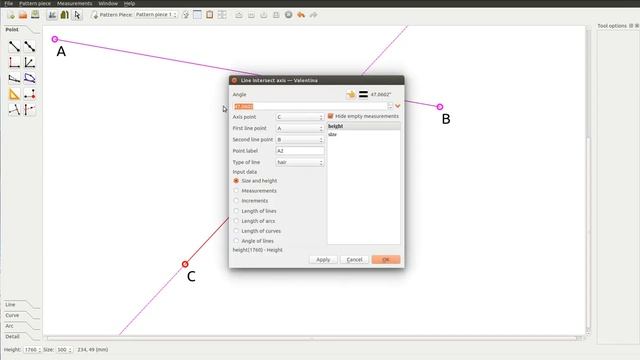Select Angle of lines radio button
This screenshot has width=640, height=360.
pyautogui.click(x=236, y=241)
